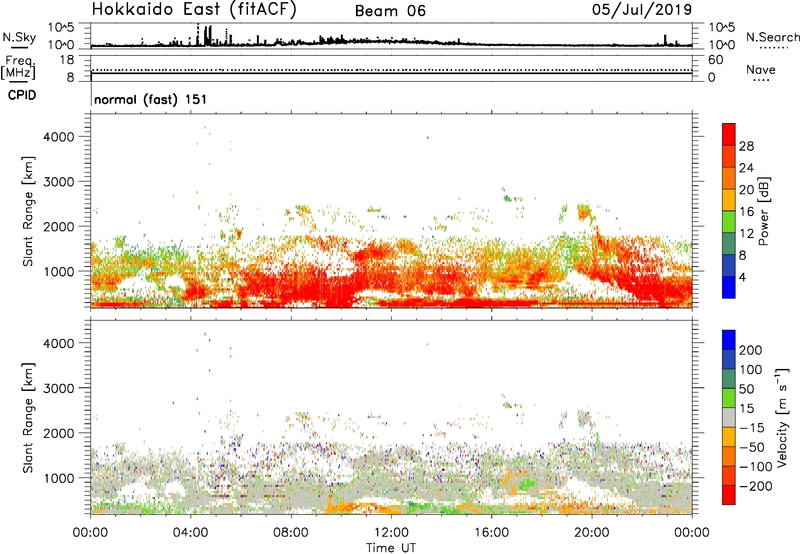Pick the 16–20 dB yellow segment
800x554 pixels.
729,200
